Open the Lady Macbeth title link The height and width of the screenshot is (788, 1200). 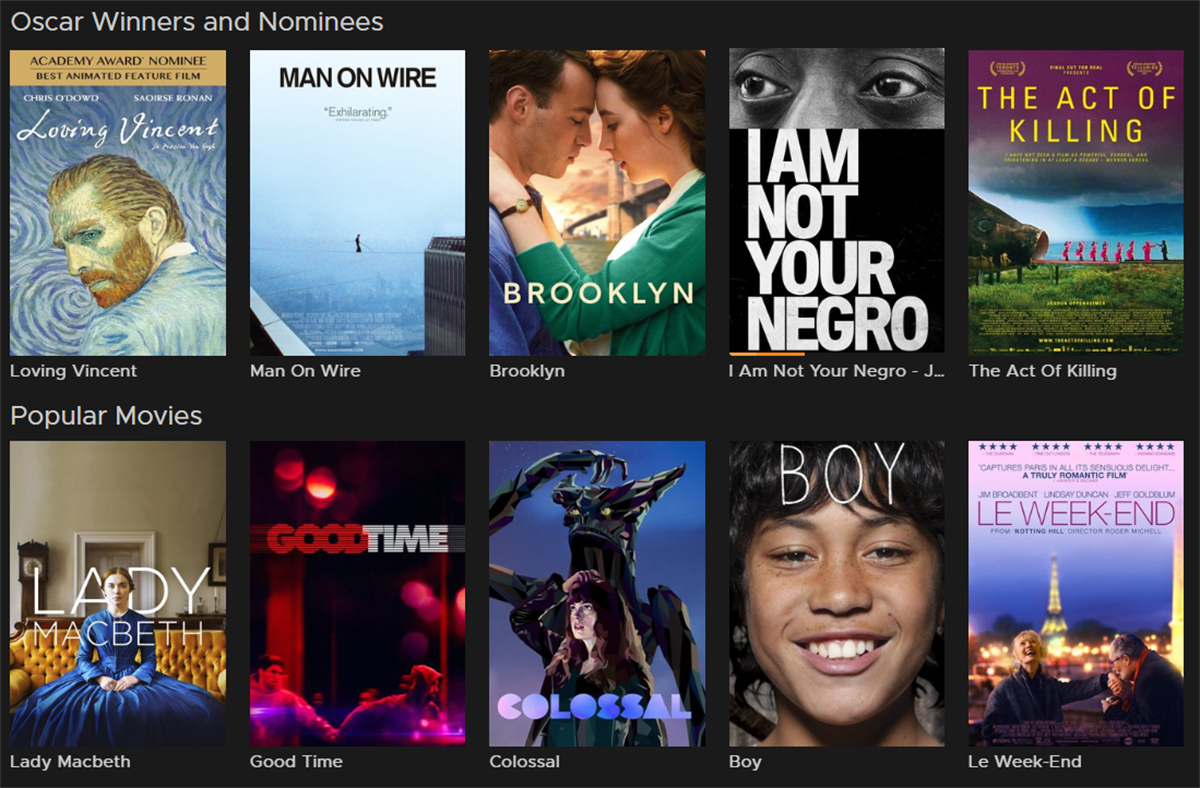click(70, 762)
